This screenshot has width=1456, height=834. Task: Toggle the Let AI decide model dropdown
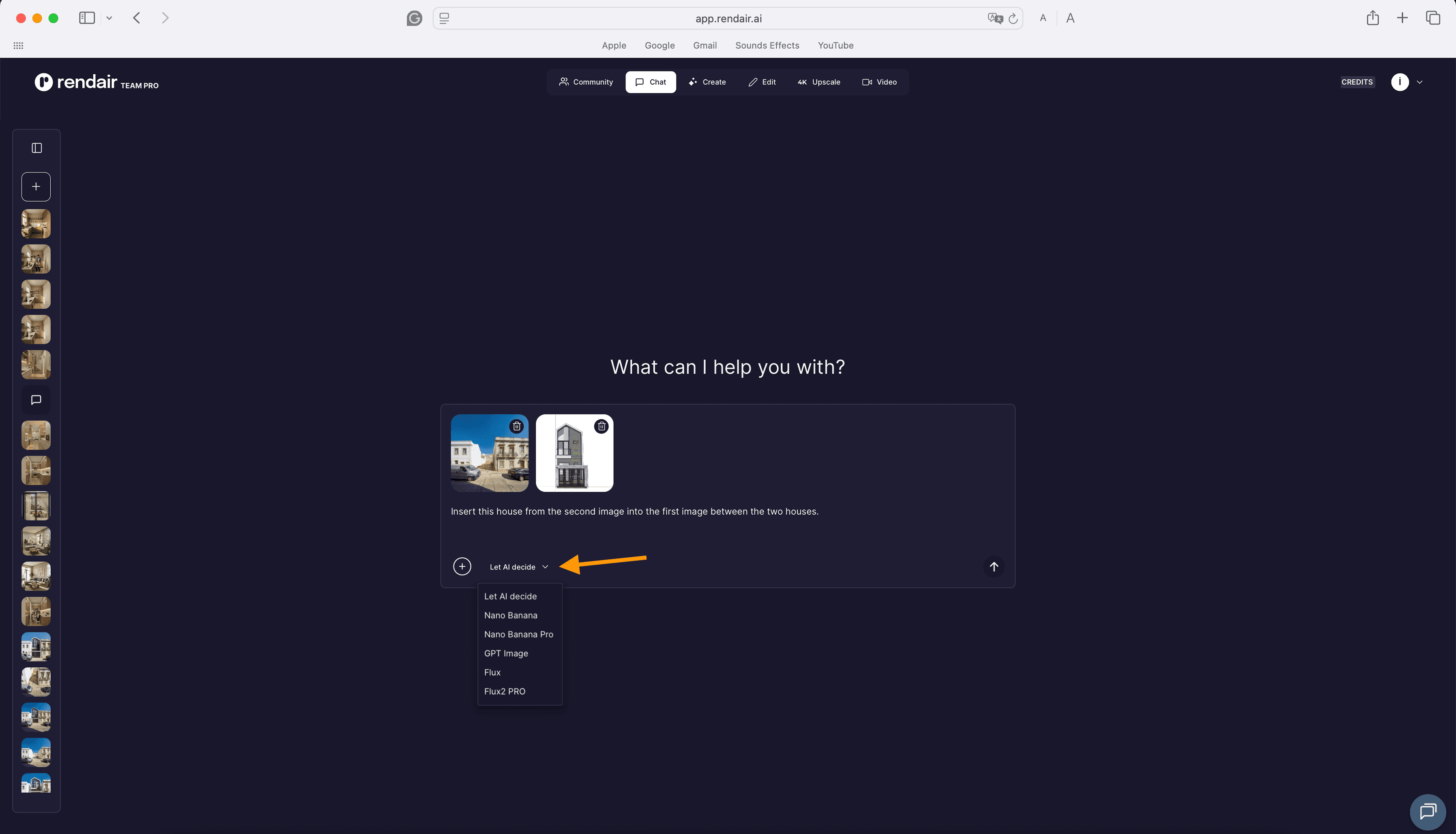coord(519,567)
